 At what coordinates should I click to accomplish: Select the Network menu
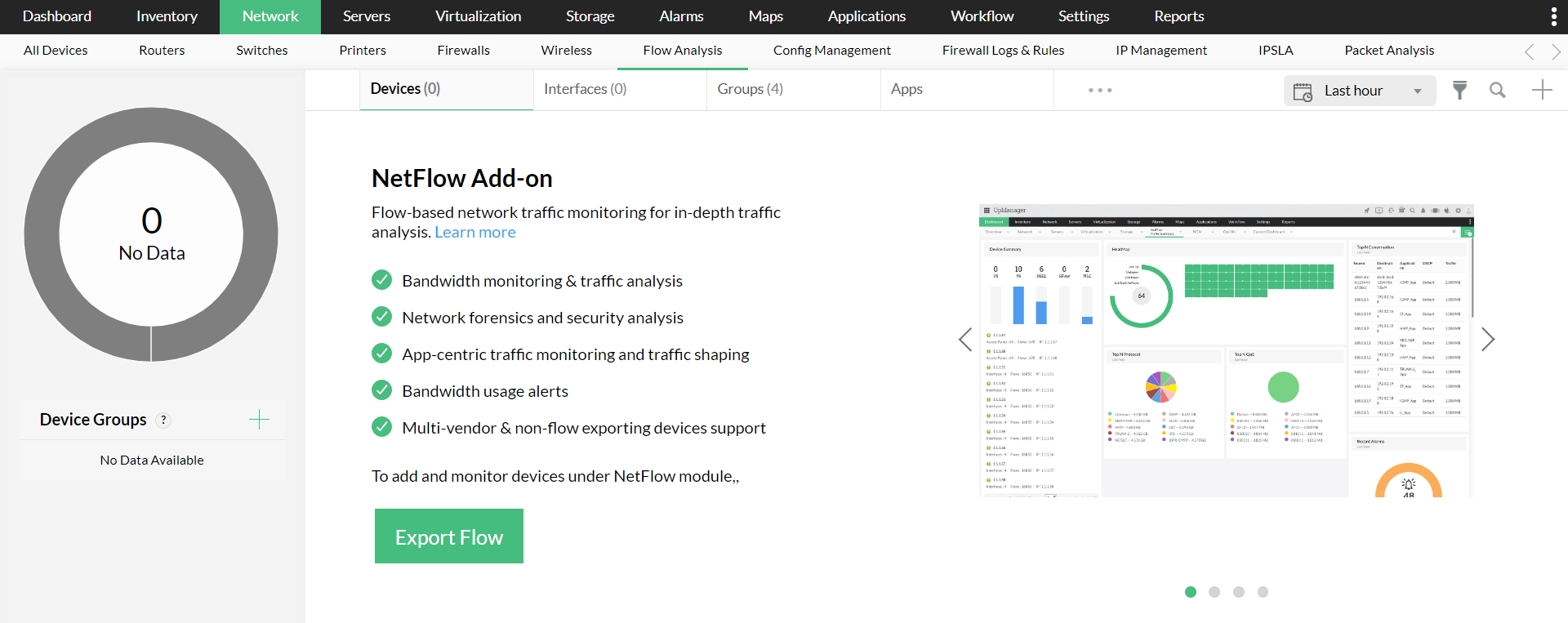[270, 16]
